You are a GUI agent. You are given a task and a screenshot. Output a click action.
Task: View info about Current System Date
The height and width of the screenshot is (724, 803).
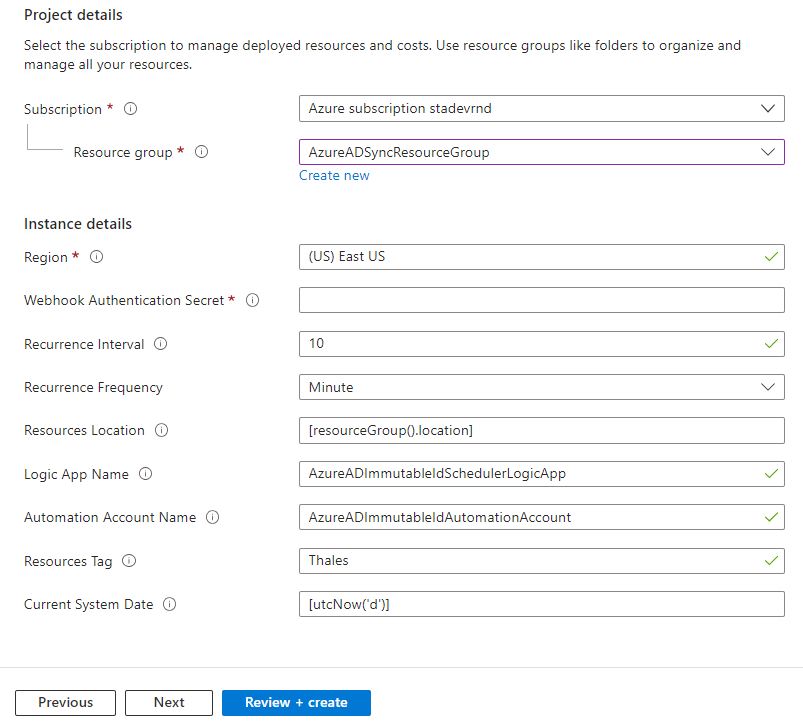pyautogui.click(x=170, y=604)
